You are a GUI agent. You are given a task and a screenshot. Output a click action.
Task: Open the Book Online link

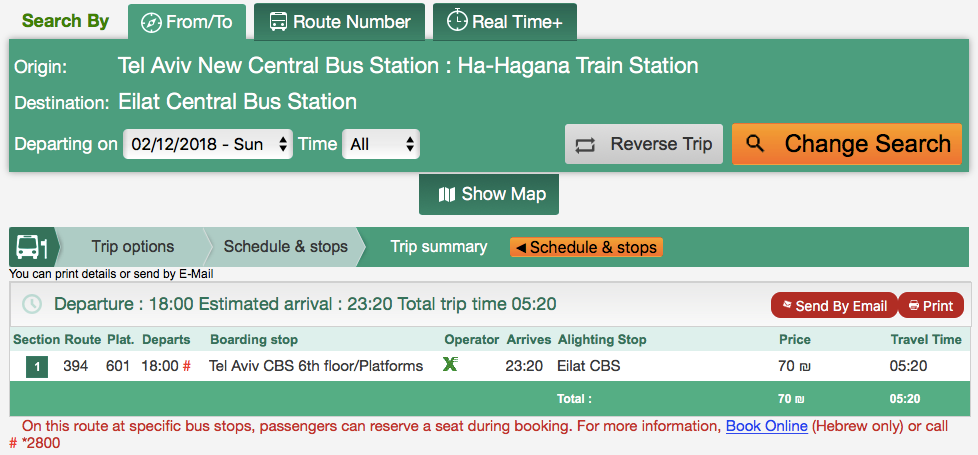pos(767,426)
